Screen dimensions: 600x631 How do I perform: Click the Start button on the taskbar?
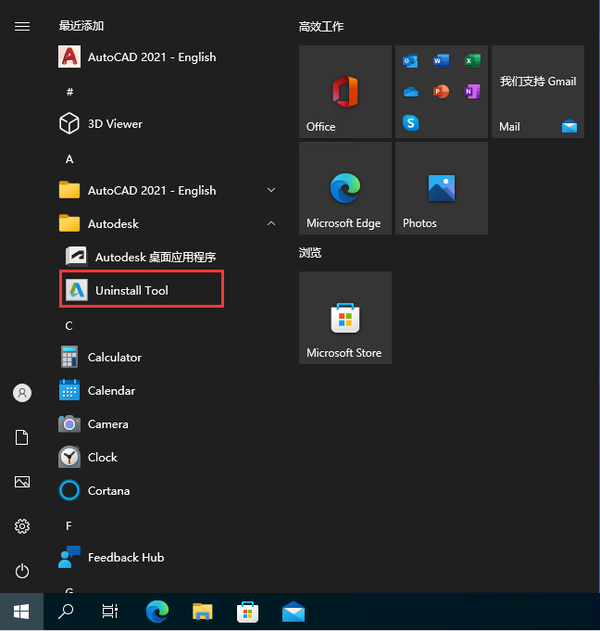click(x=22, y=612)
